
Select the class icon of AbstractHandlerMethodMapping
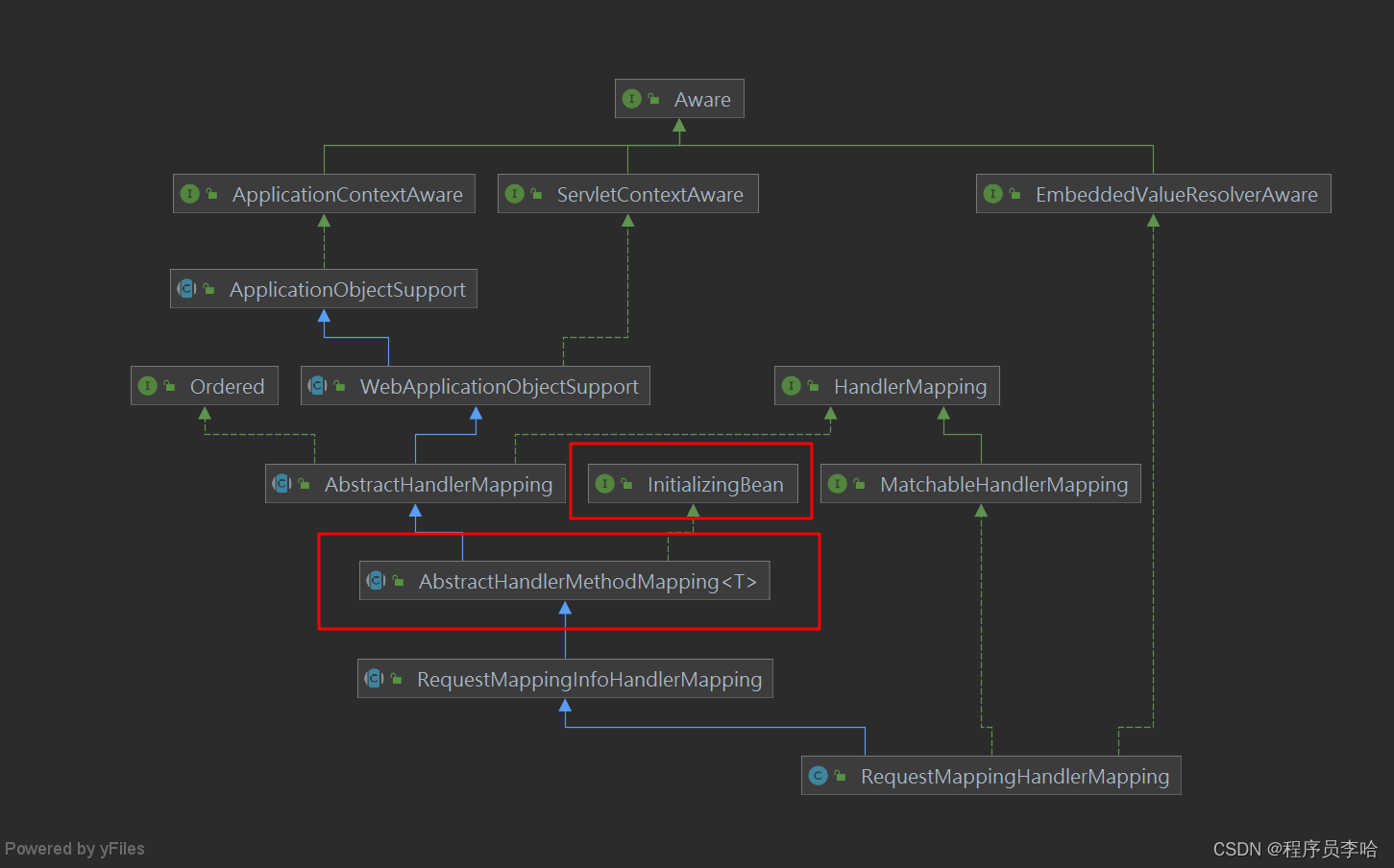[x=376, y=580]
